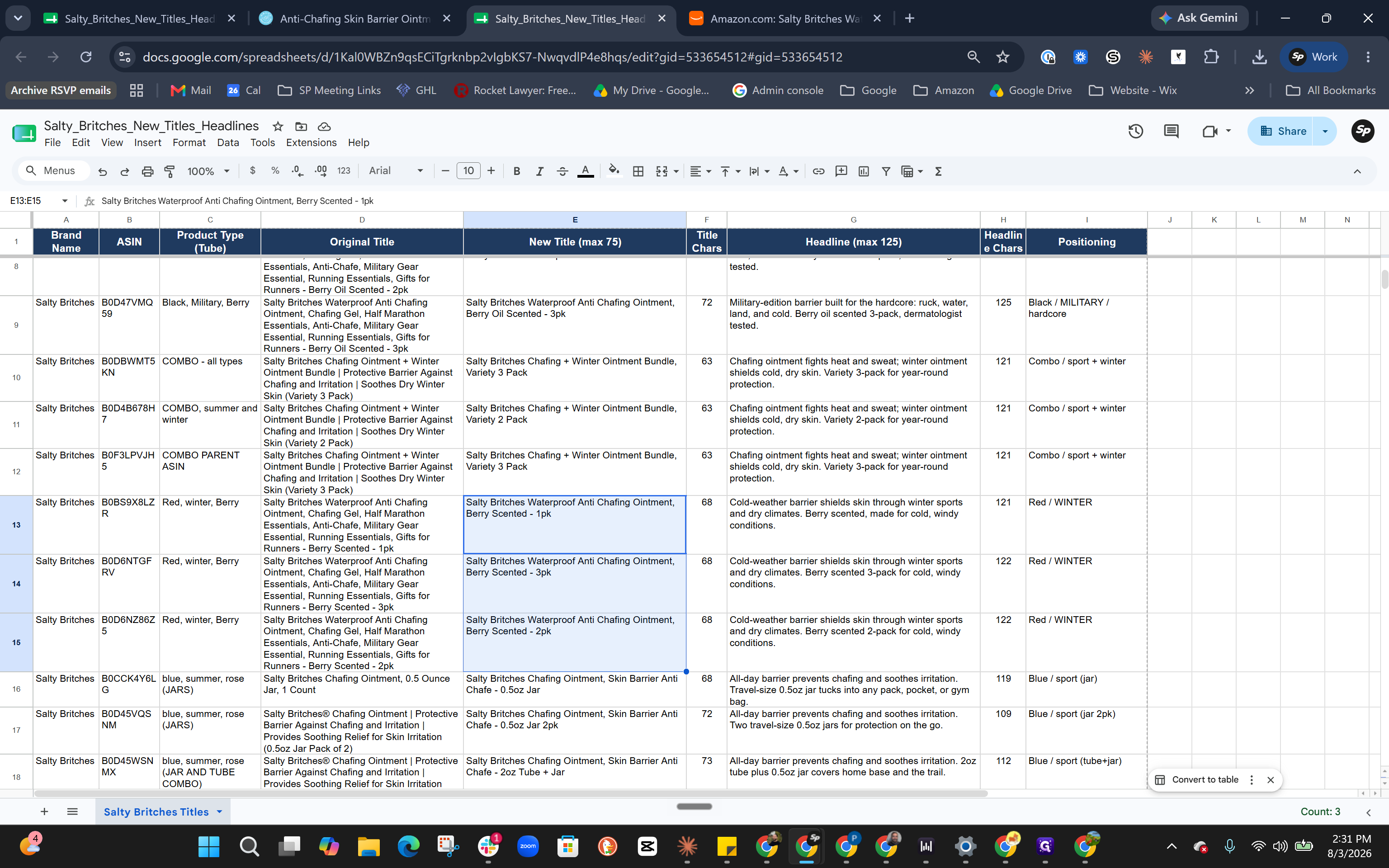
Task: Open the File menu
Action: coord(52,142)
